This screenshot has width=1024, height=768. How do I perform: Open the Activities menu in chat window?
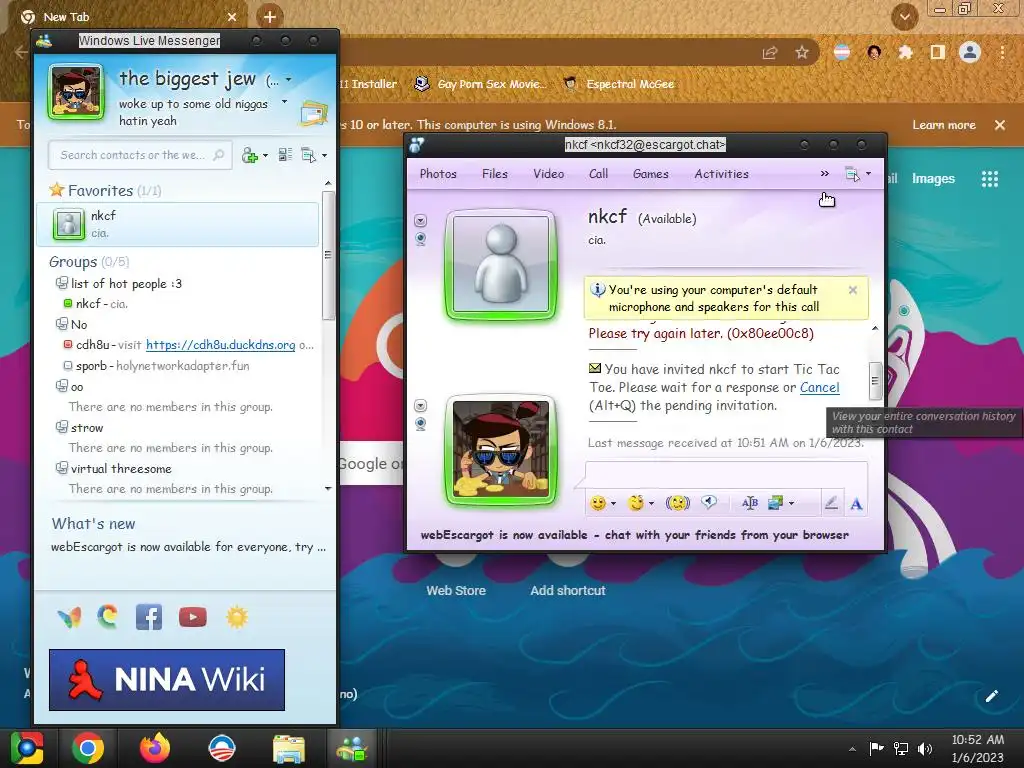click(x=722, y=174)
